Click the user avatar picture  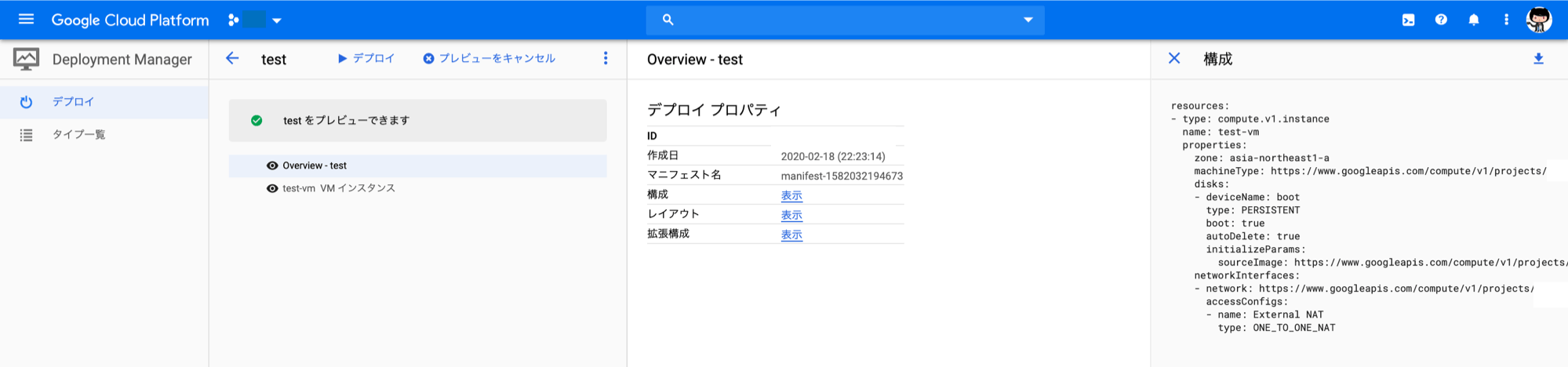[x=1539, y=20]
